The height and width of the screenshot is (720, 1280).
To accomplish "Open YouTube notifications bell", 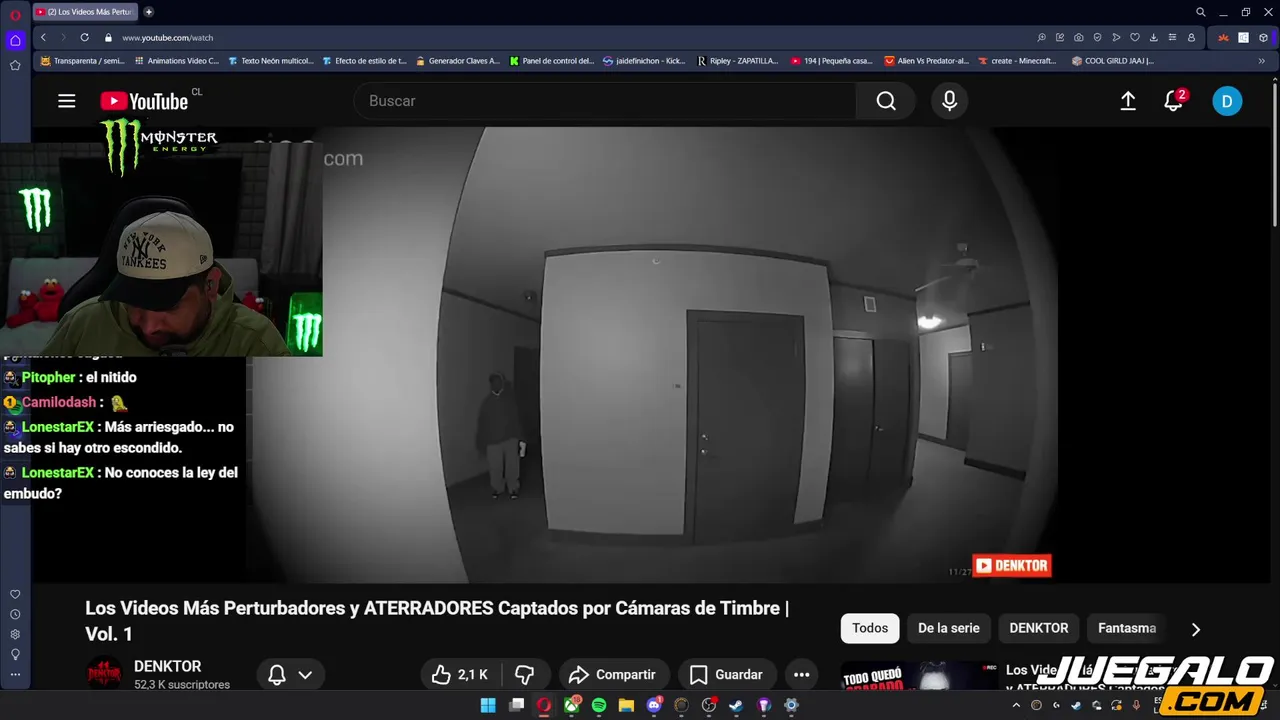I will 1174,101.
